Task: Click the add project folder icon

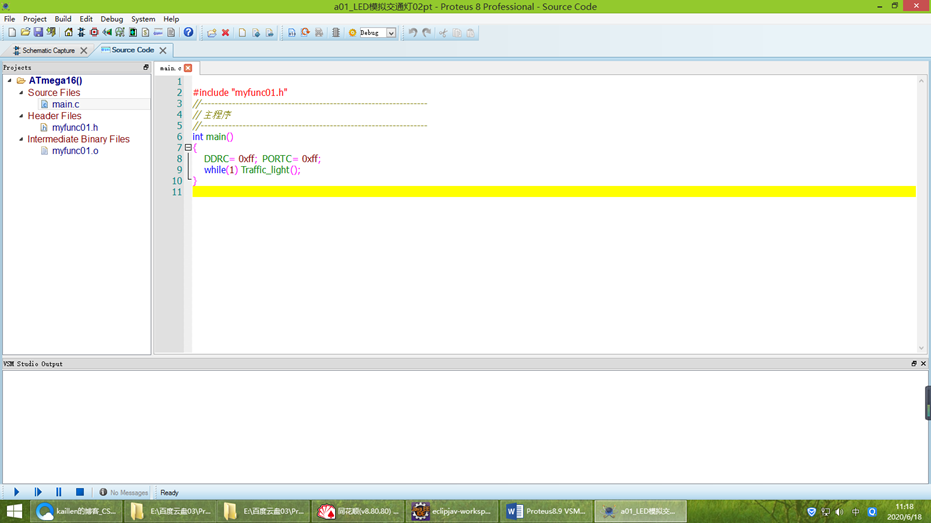Action: tap(211, 33)
